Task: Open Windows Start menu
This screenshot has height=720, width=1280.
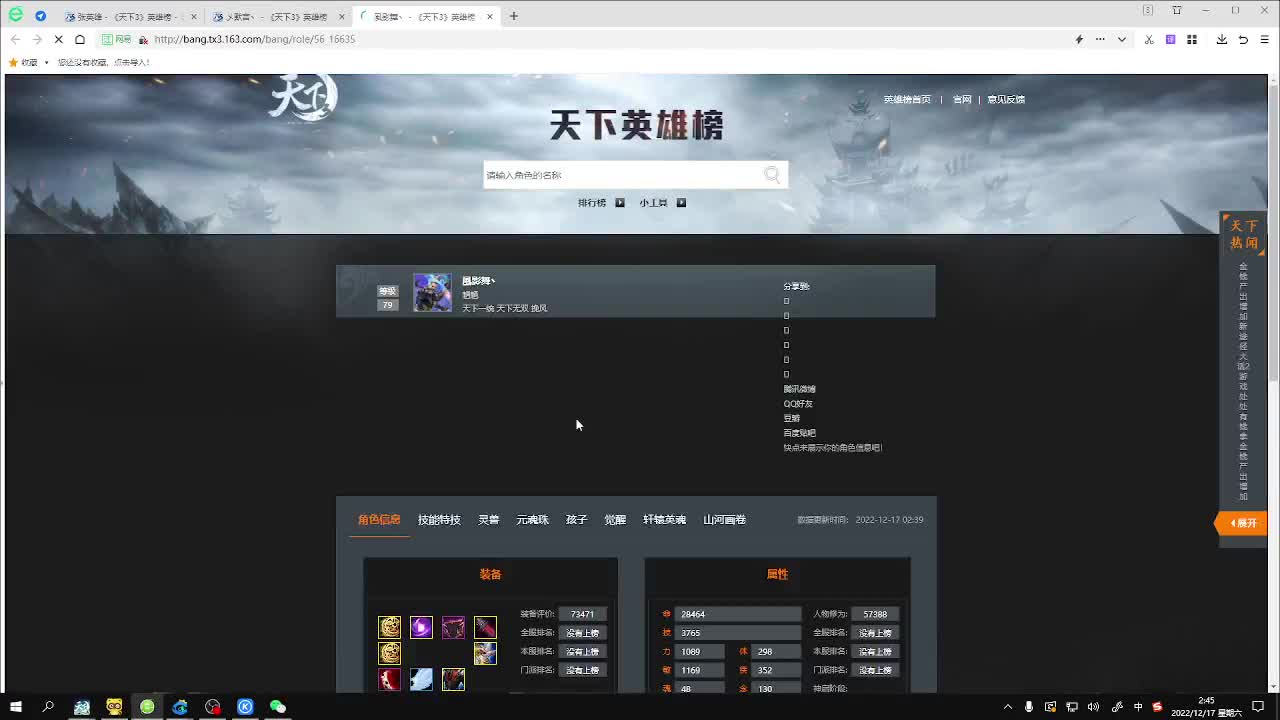Action: [16, 706]
